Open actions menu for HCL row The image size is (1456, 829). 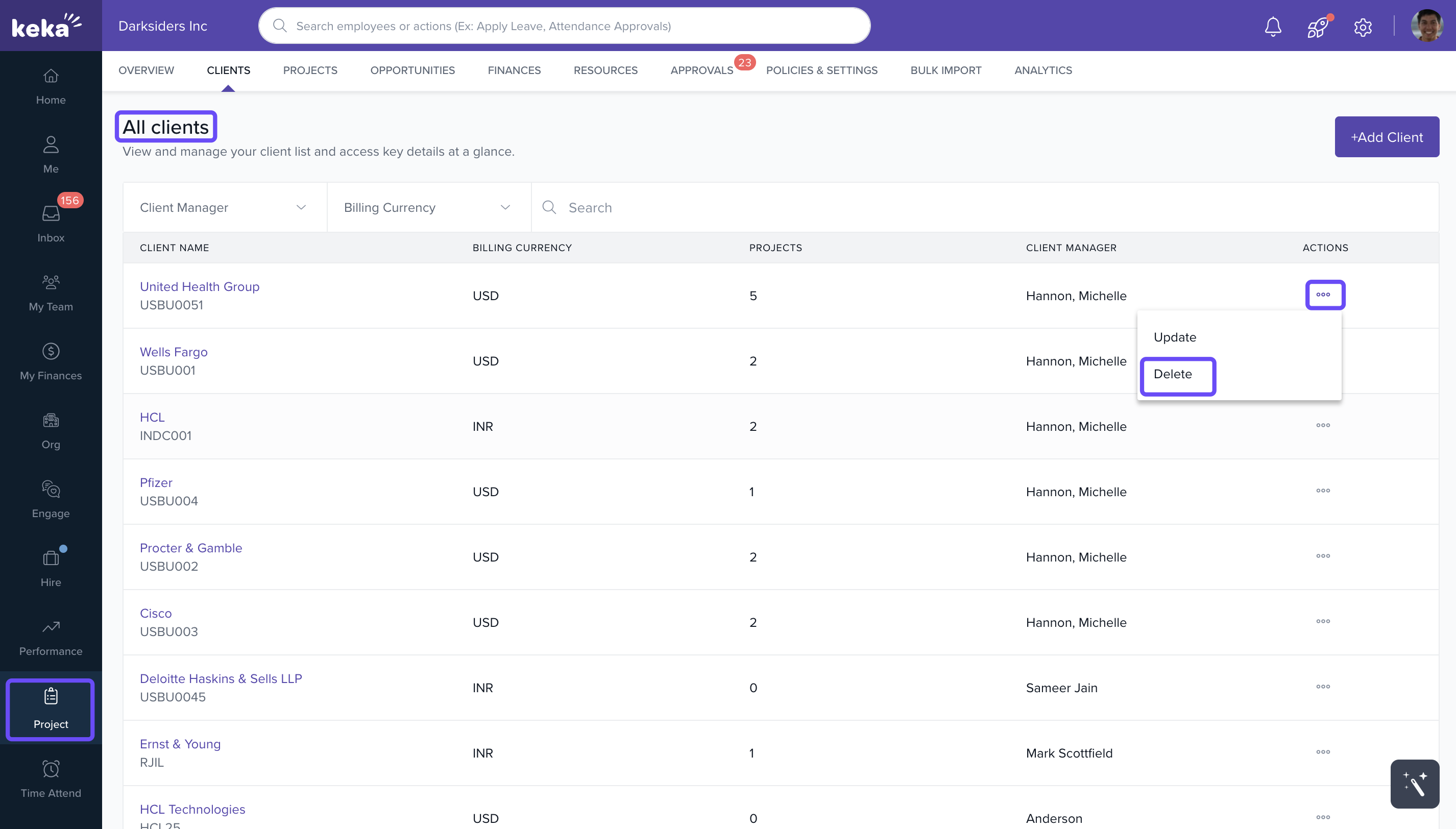click(x=1323, y=425)
